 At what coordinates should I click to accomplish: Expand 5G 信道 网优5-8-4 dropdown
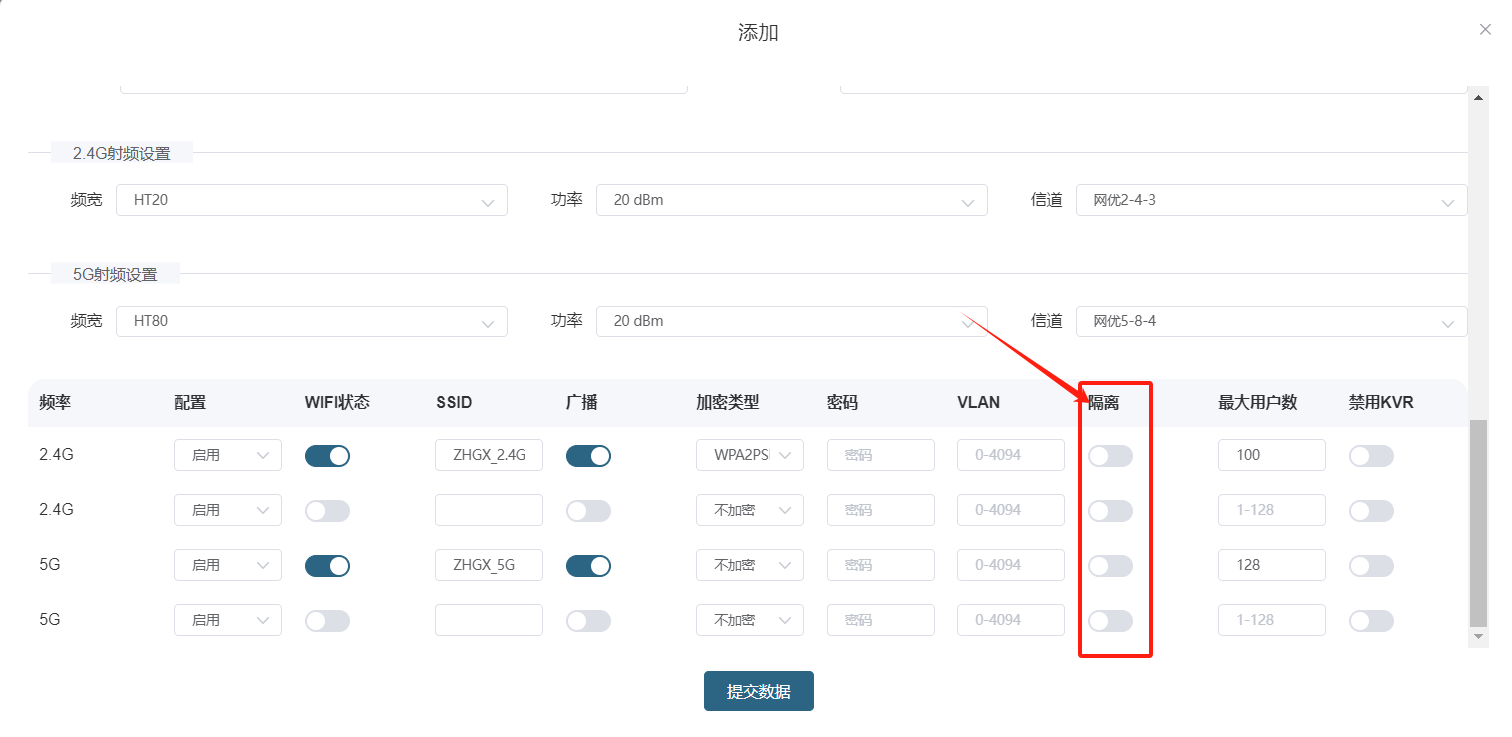point(1271,321)
